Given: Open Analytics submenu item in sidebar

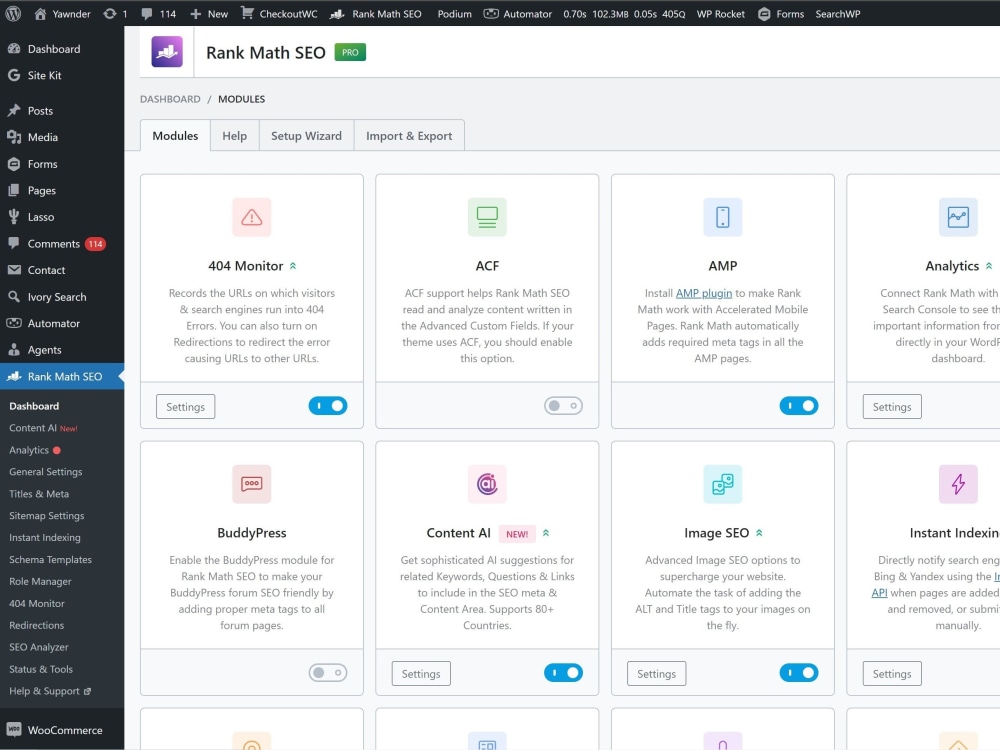Looking at the screenshot, I should click(x=34, y=450).
